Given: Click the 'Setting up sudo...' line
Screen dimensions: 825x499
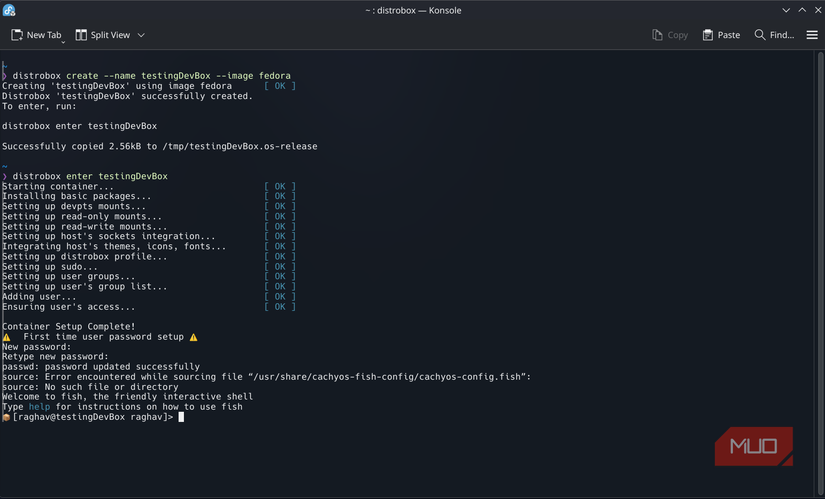Looking at the screenshot, I should click(x=49, y=267).
